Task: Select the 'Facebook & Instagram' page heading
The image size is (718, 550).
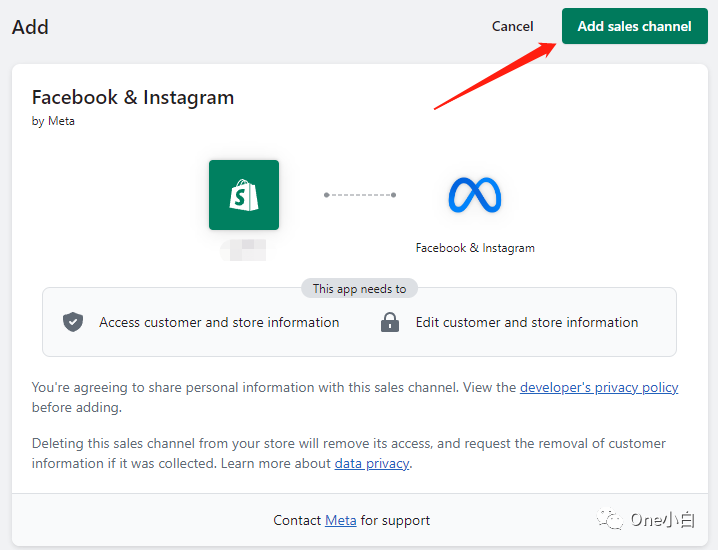Action: 133,98
